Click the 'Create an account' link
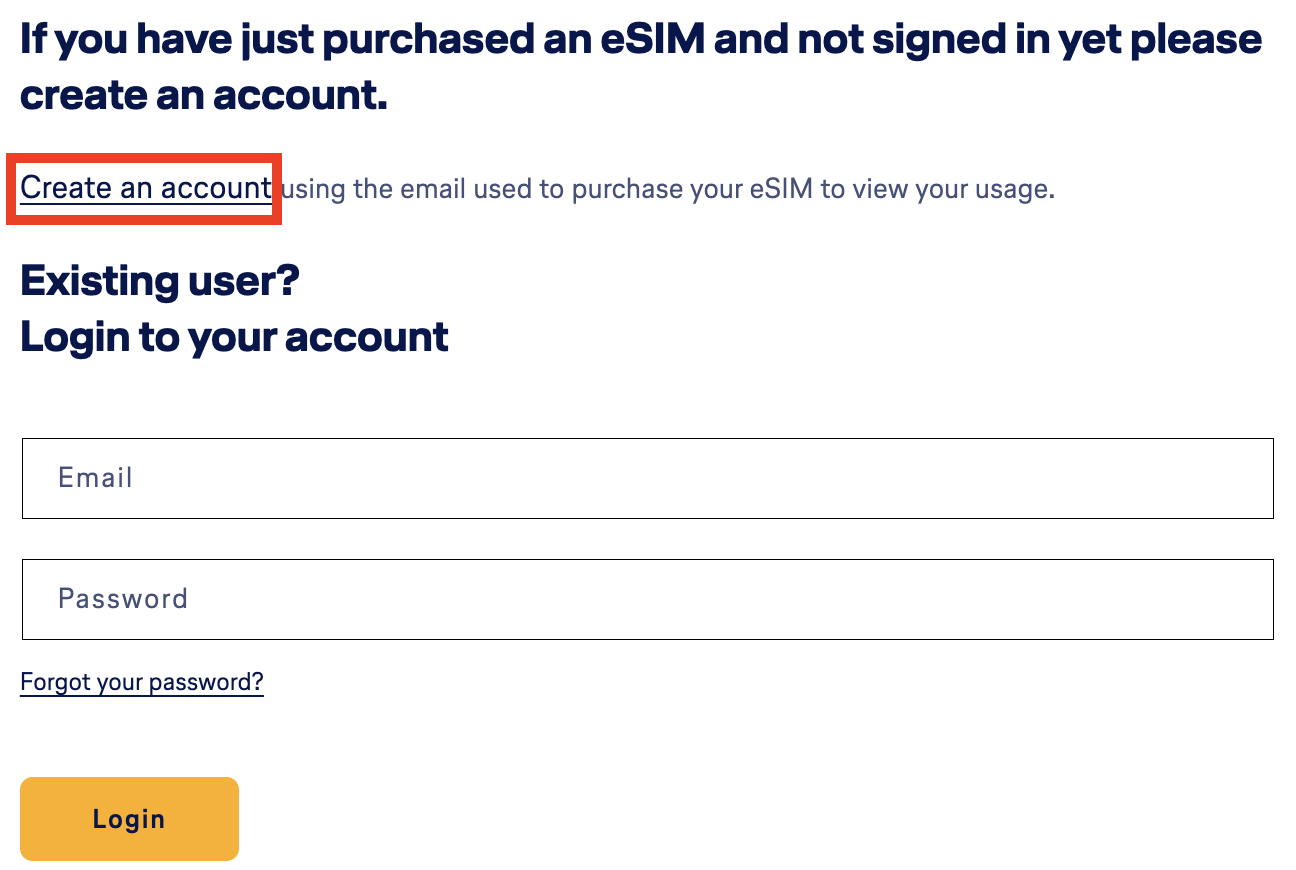1296x870 pixels. pyautogui.click(x=145, y=188)
